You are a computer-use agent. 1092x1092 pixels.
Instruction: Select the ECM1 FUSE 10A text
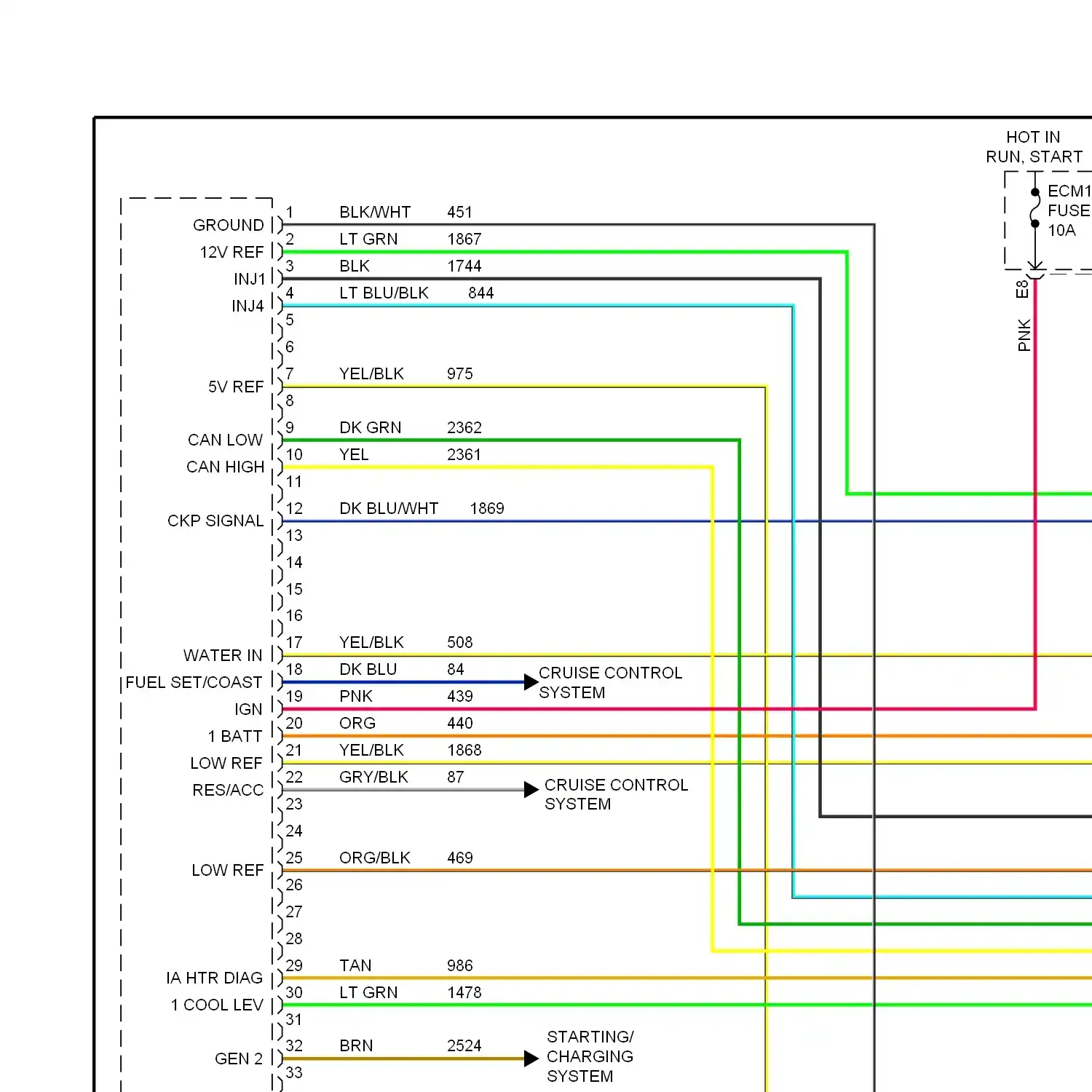point(1069,211)
